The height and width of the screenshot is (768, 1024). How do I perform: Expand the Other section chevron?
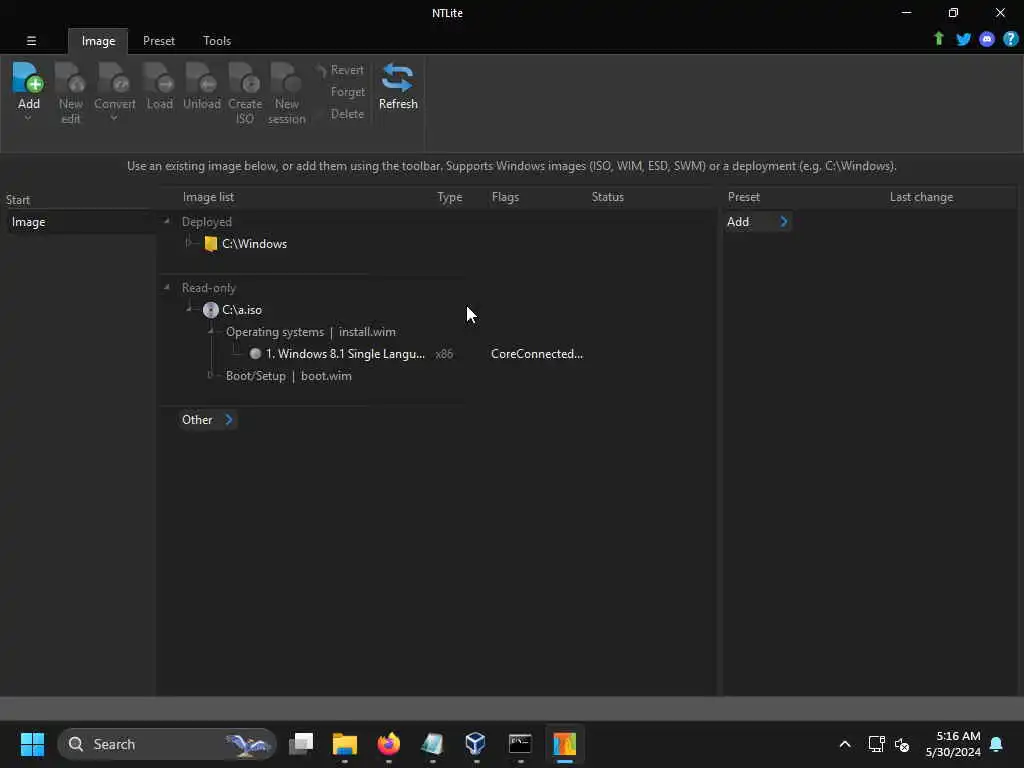pos(229,420)
